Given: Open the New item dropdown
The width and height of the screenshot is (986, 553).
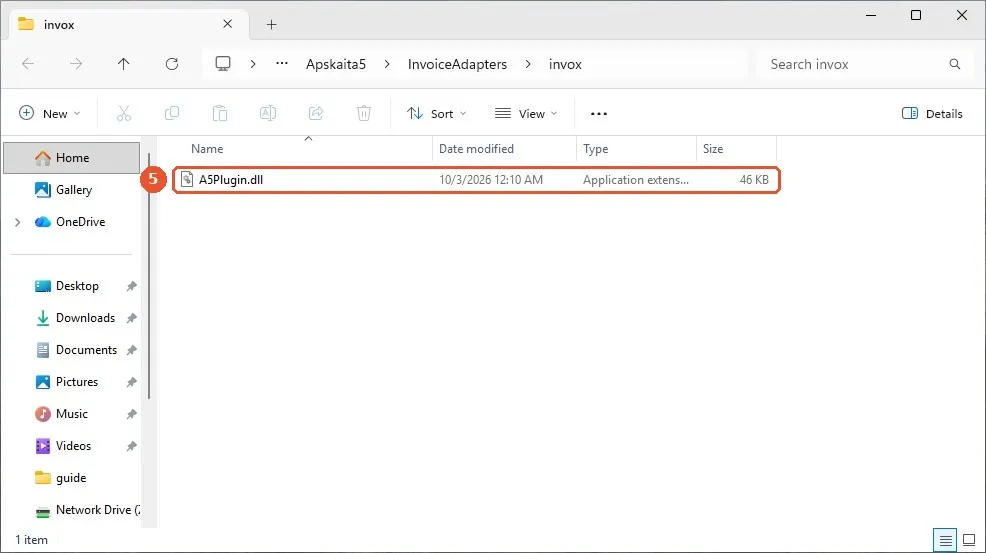Looking at the screenshot, I should [50, 113].
